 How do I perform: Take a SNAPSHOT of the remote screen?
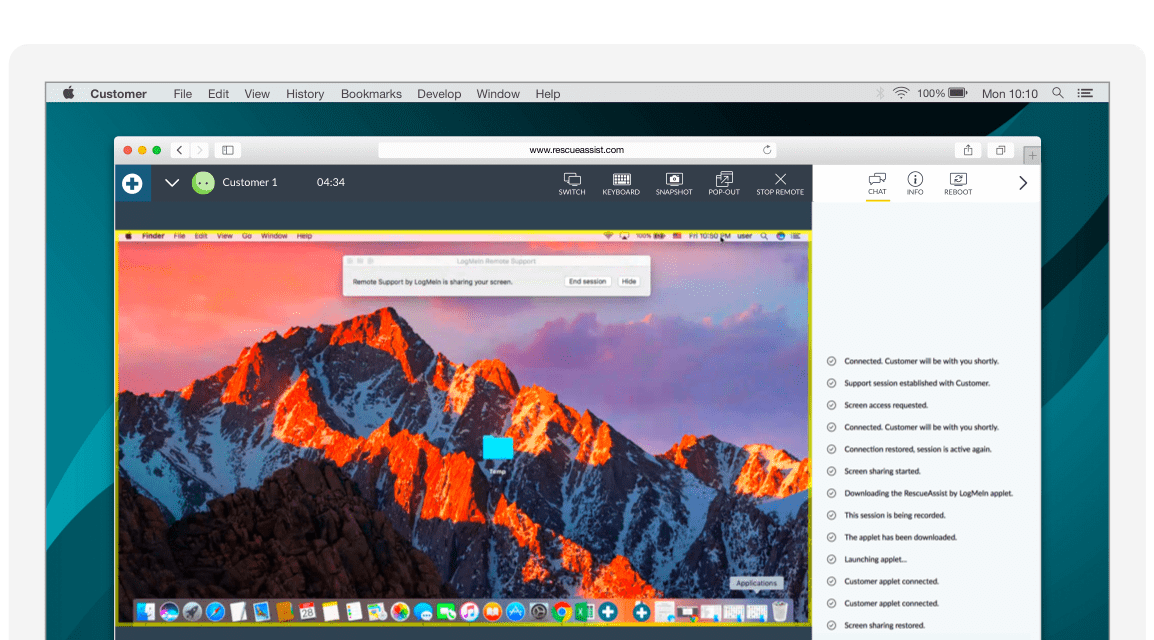point(674,183)
